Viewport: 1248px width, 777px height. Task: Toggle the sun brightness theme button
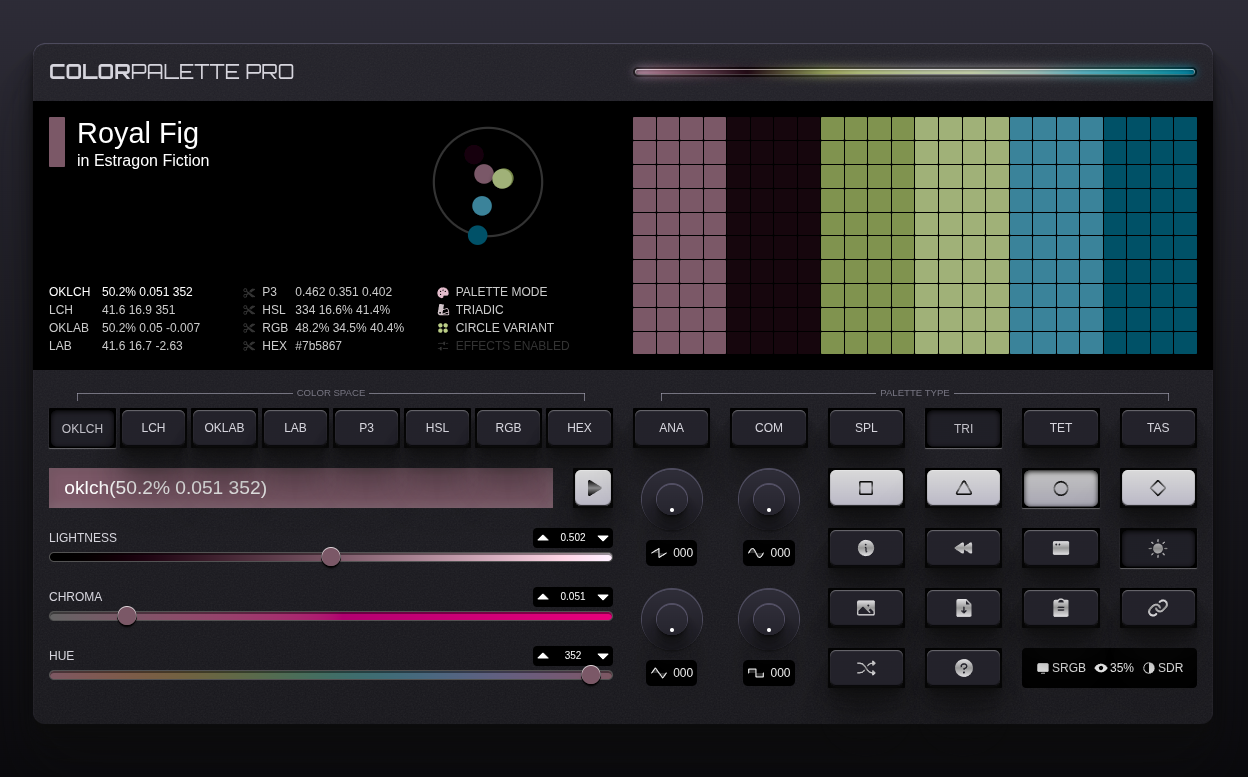[1158, 548]
